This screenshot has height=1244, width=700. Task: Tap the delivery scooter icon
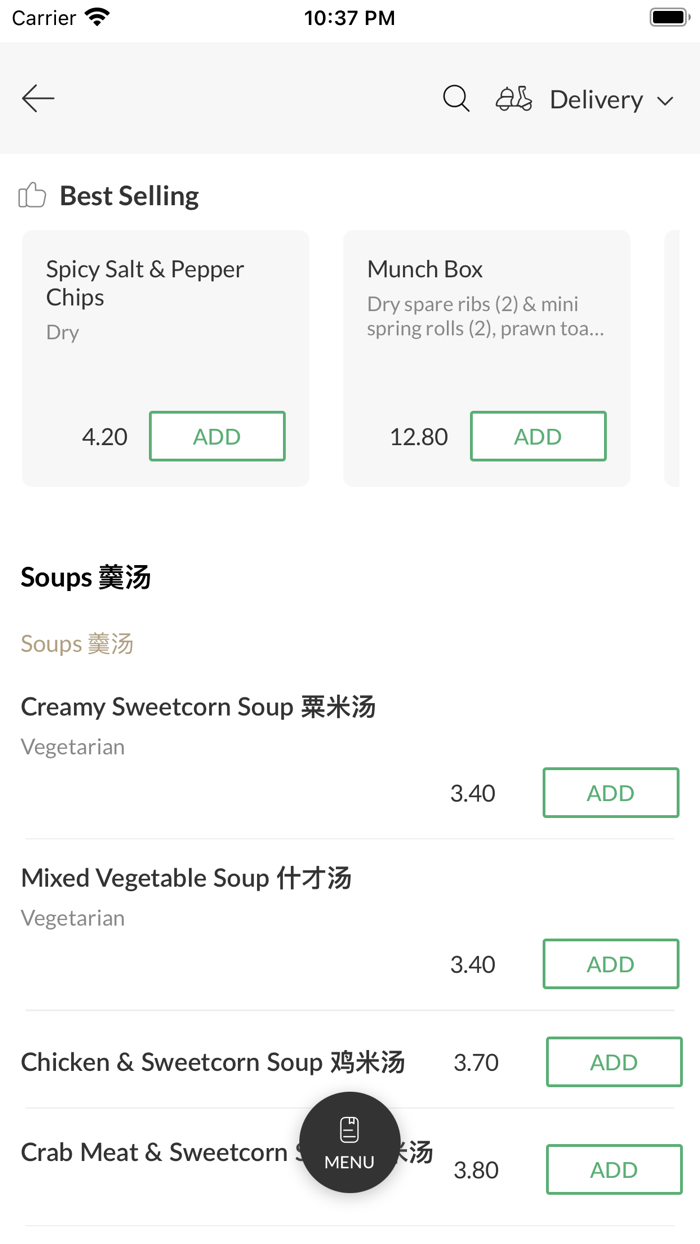tap(513, 99)
